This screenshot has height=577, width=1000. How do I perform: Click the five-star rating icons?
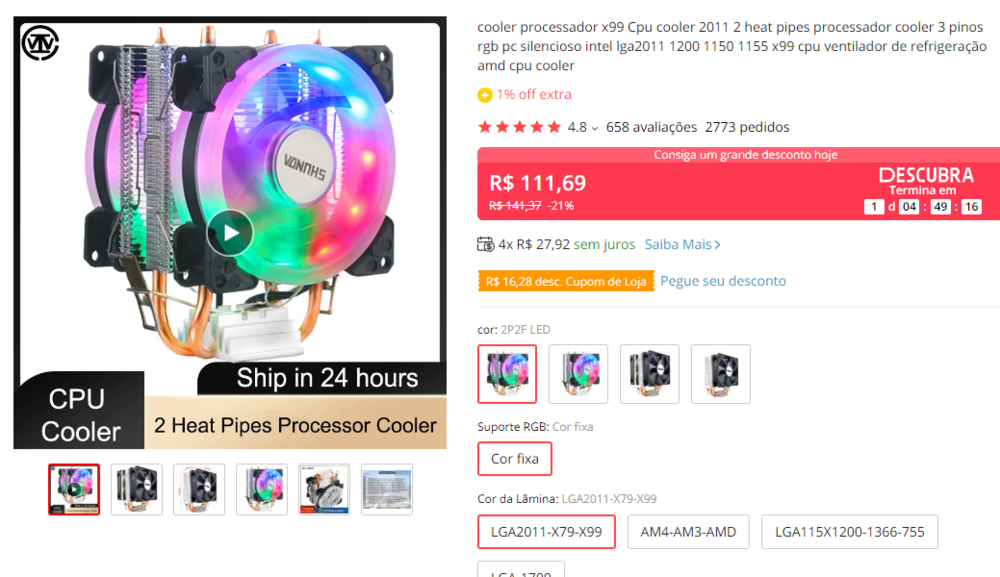[x=519, y=127]
